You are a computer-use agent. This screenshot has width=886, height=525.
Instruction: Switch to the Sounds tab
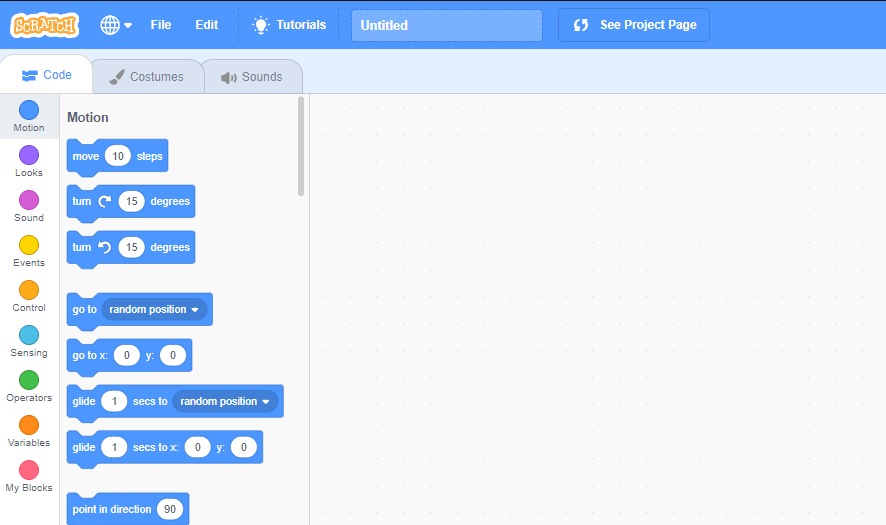252,77
